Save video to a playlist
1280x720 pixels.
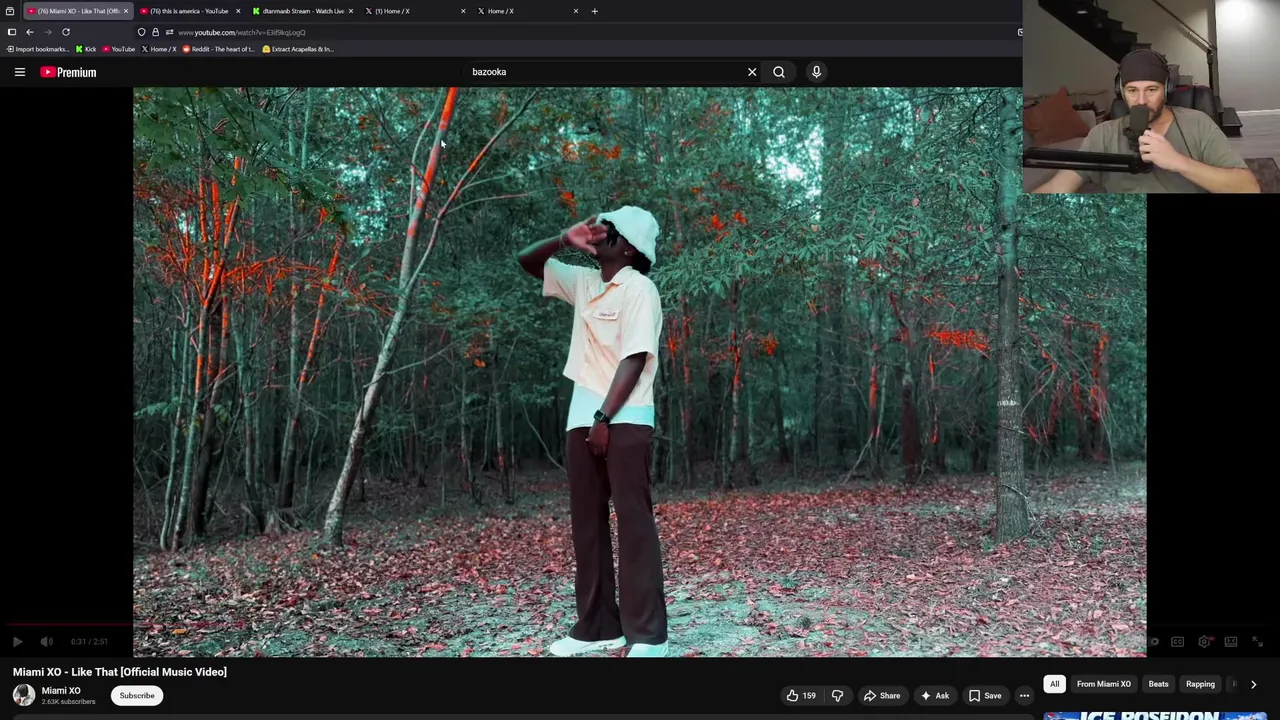click(984, 696)
